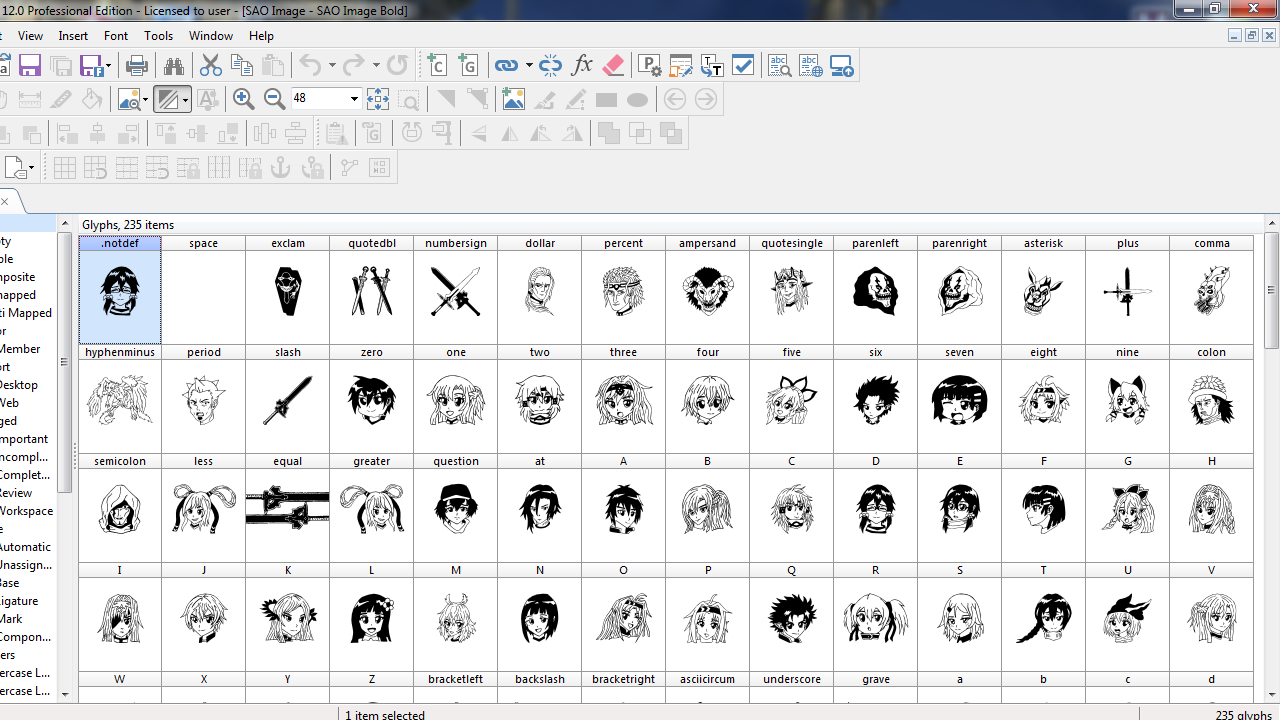Click the fx glyph transformer icon
Viewport: 1280px width, 720px height.
point(582,67)
